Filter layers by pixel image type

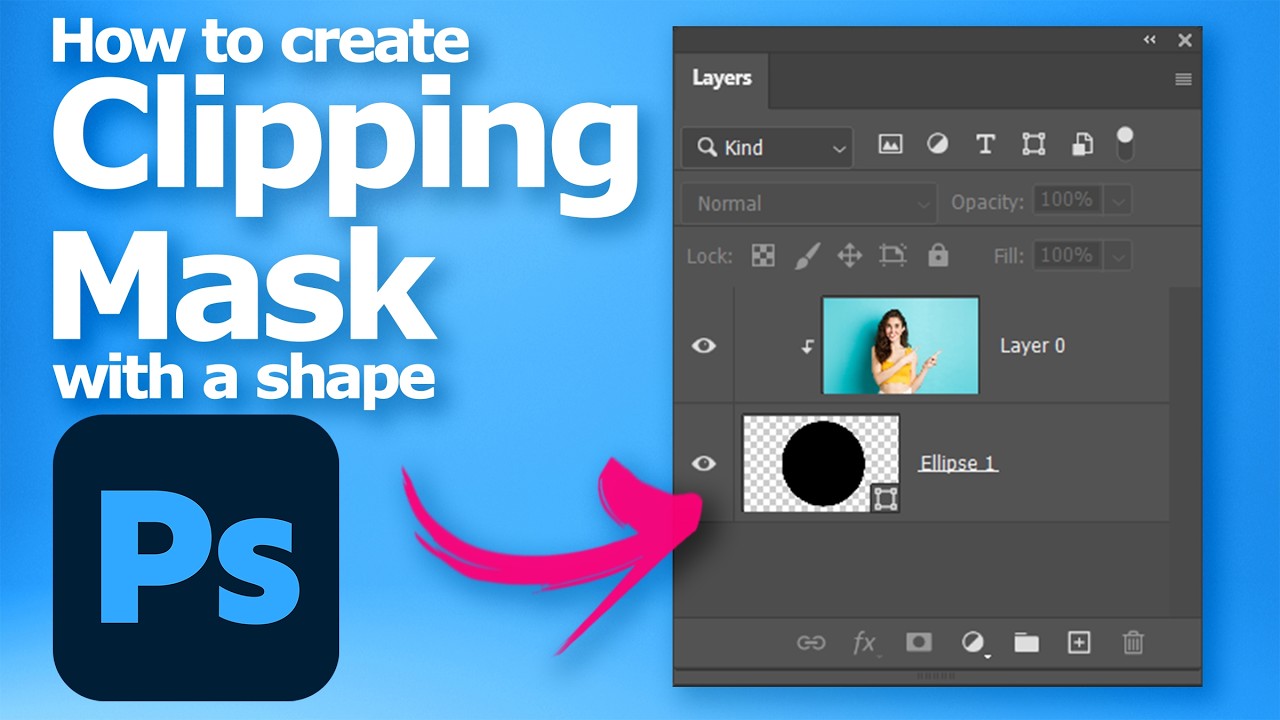[x=890, y=144]
